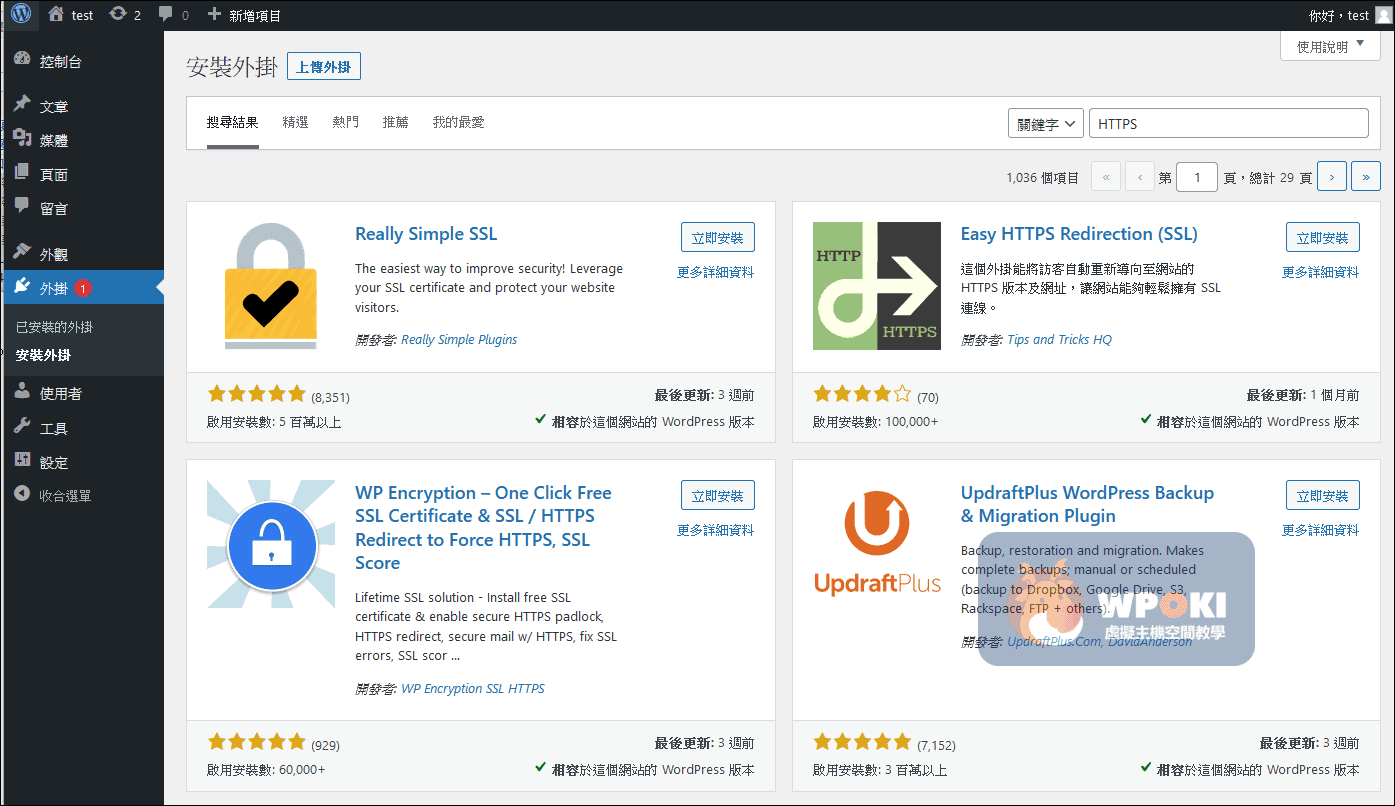Click the user avatar in top right
The image size is (1395, 806).
[x=1383, y=15]
